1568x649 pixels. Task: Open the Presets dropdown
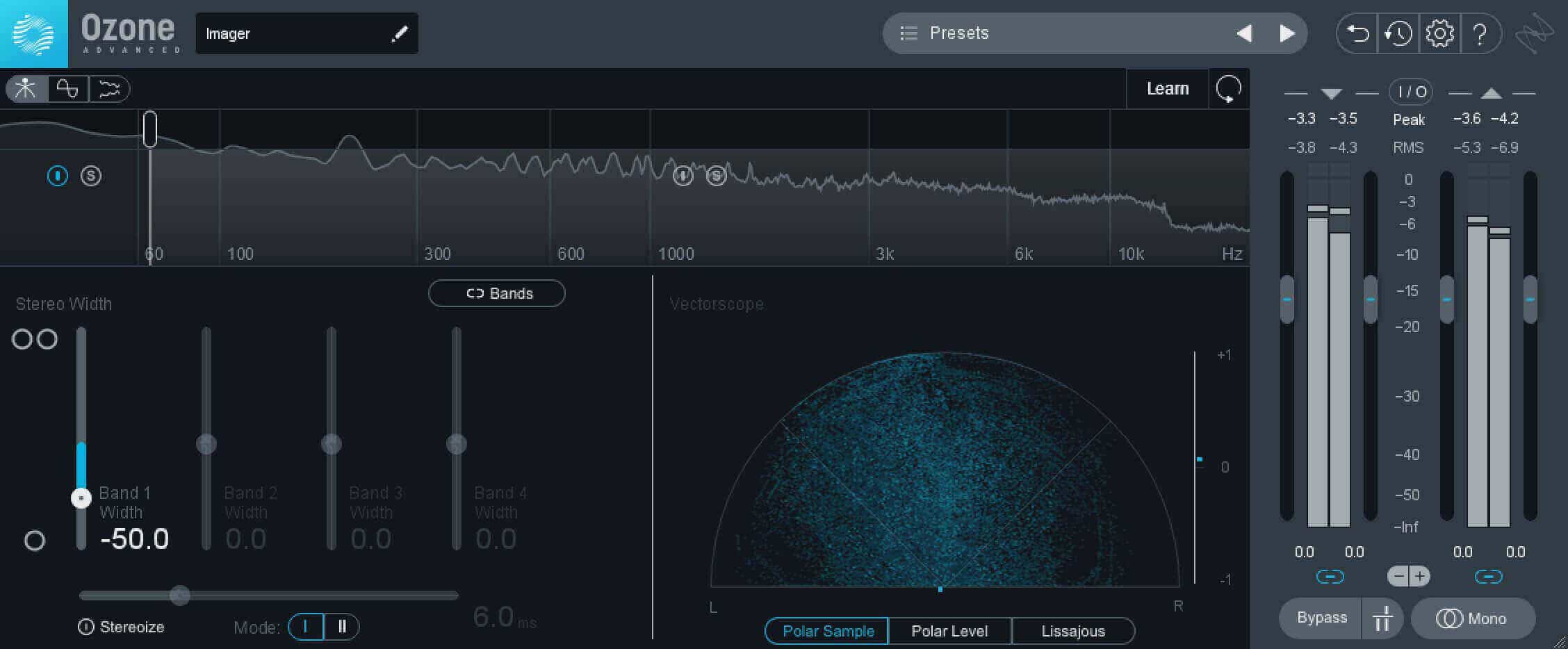[x=1095, y=33]
